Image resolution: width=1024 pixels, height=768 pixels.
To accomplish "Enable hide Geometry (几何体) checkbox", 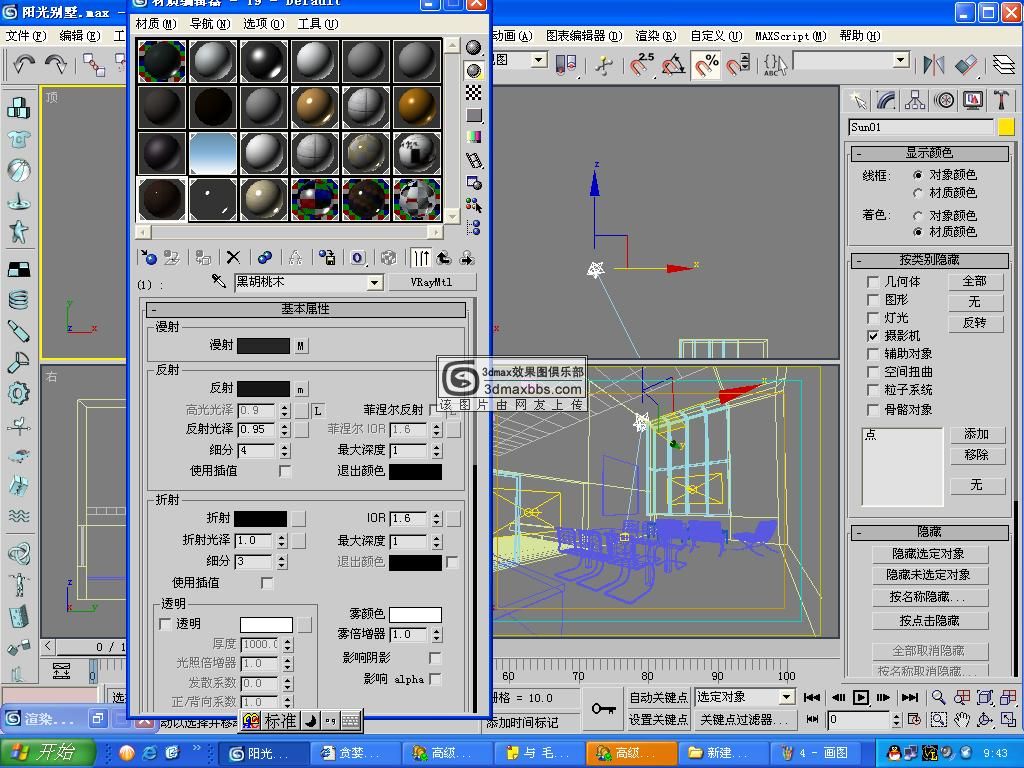I will [x=872, y=281].
